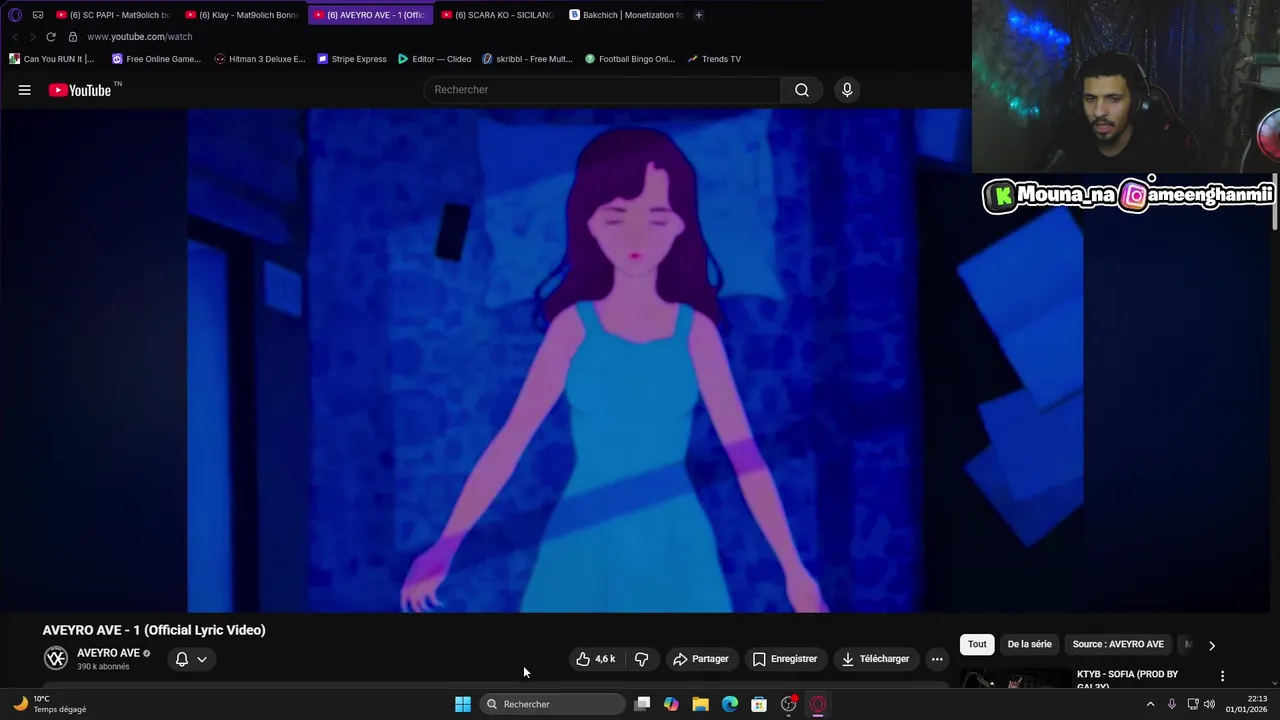
Task: Open the Trends TV bookmark
Action: pos(714,59)
